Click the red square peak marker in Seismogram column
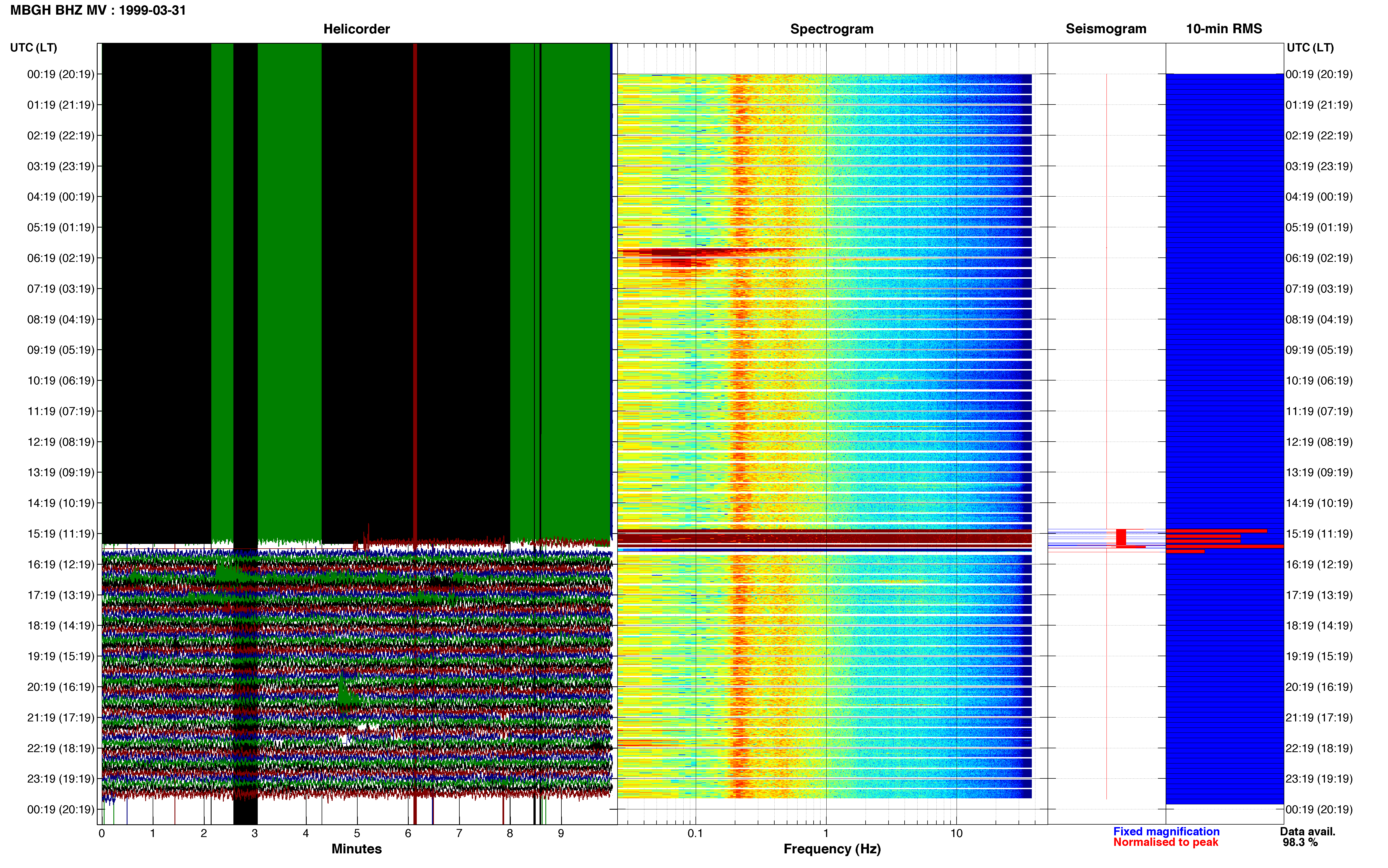This screenshot has height=868, width=1388. point(1121,537)
